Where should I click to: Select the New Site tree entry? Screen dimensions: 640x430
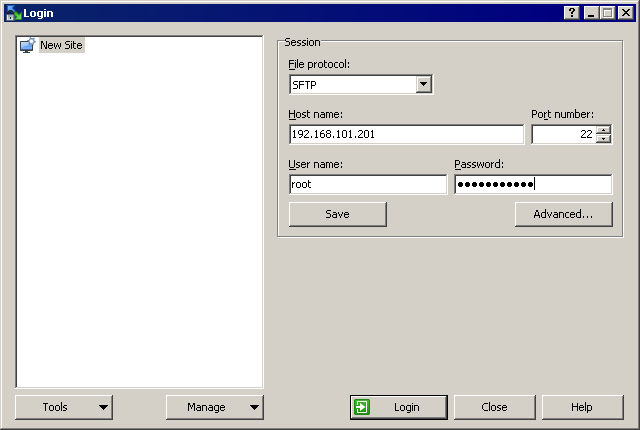pyautogui.click(x=61, y=45)
